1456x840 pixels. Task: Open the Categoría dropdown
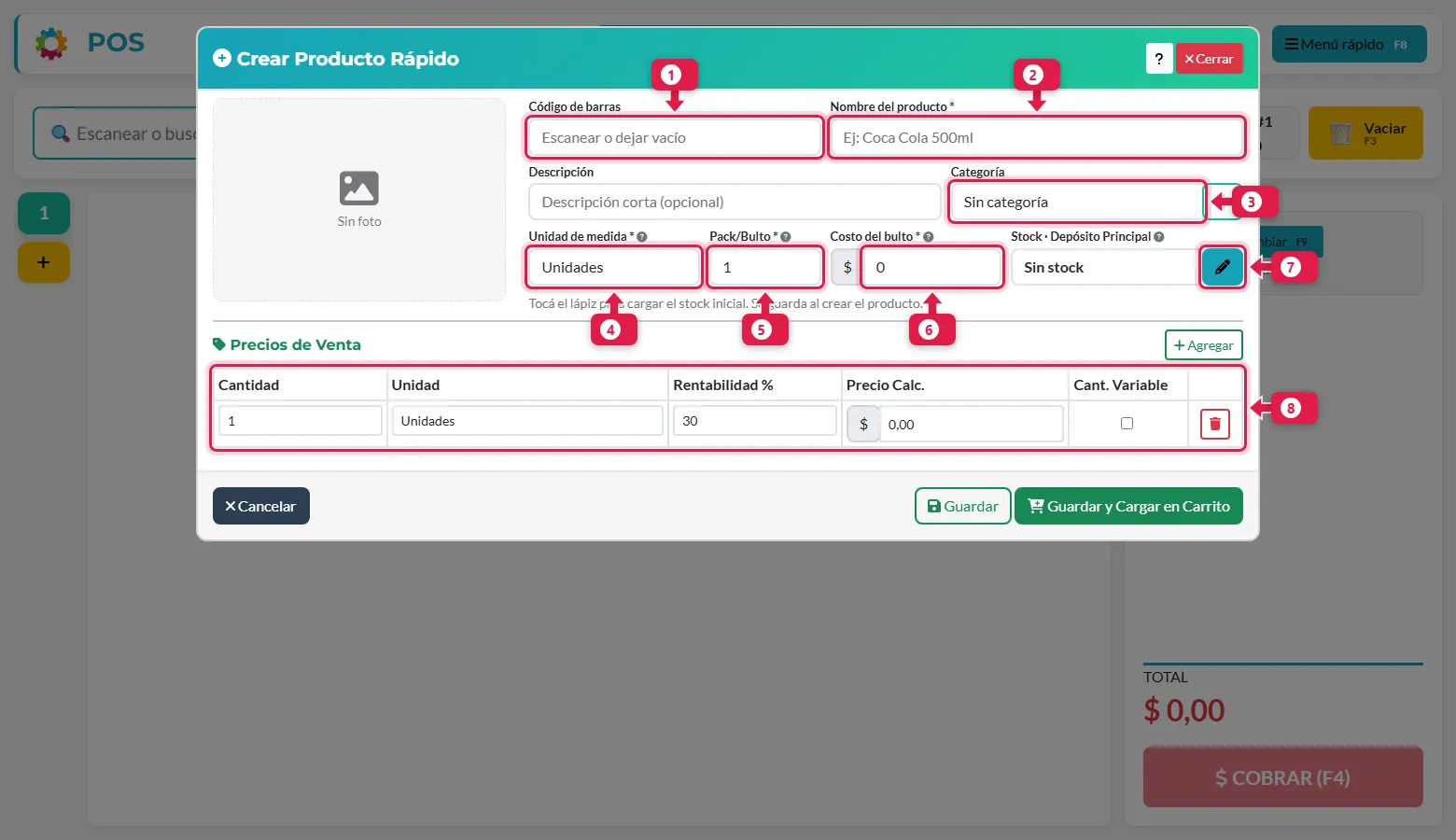coord(1077,203)
